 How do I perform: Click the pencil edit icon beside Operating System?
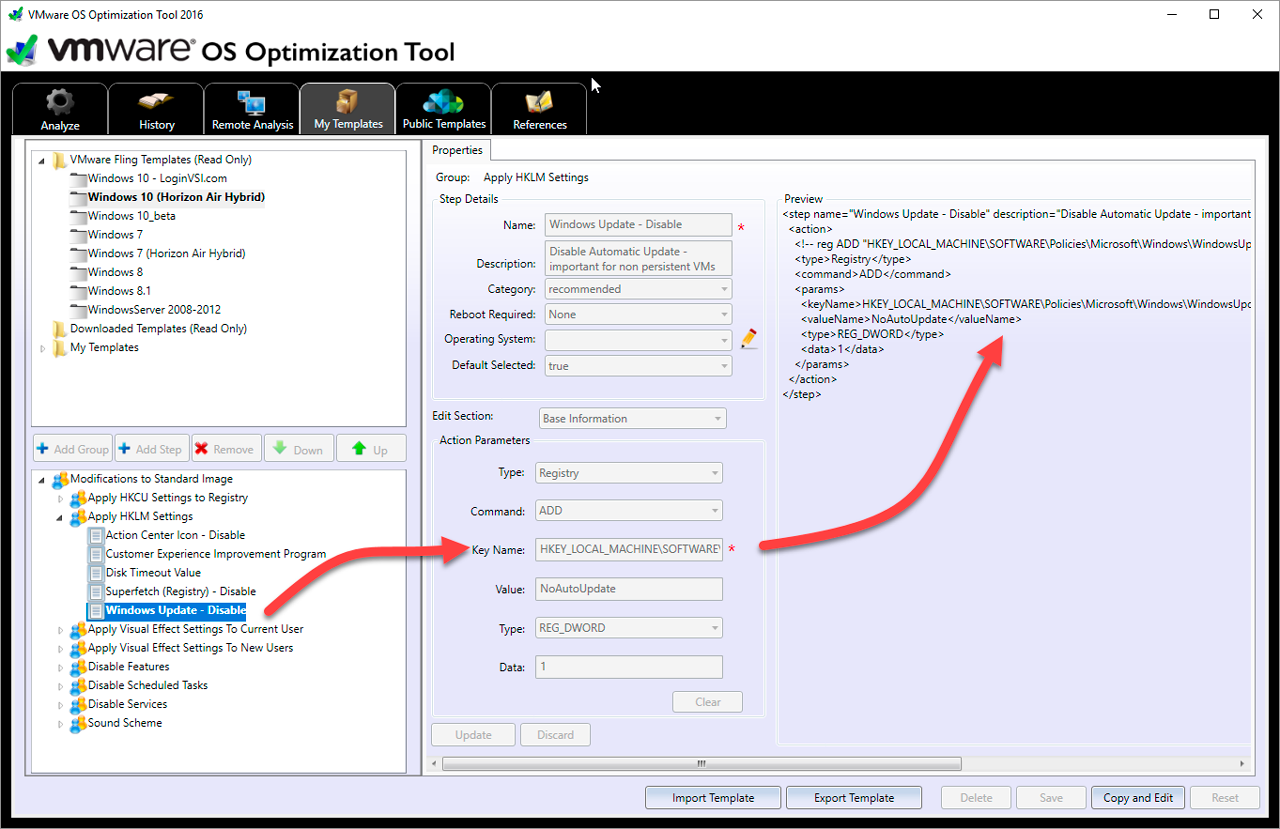(x=749, y=340)
